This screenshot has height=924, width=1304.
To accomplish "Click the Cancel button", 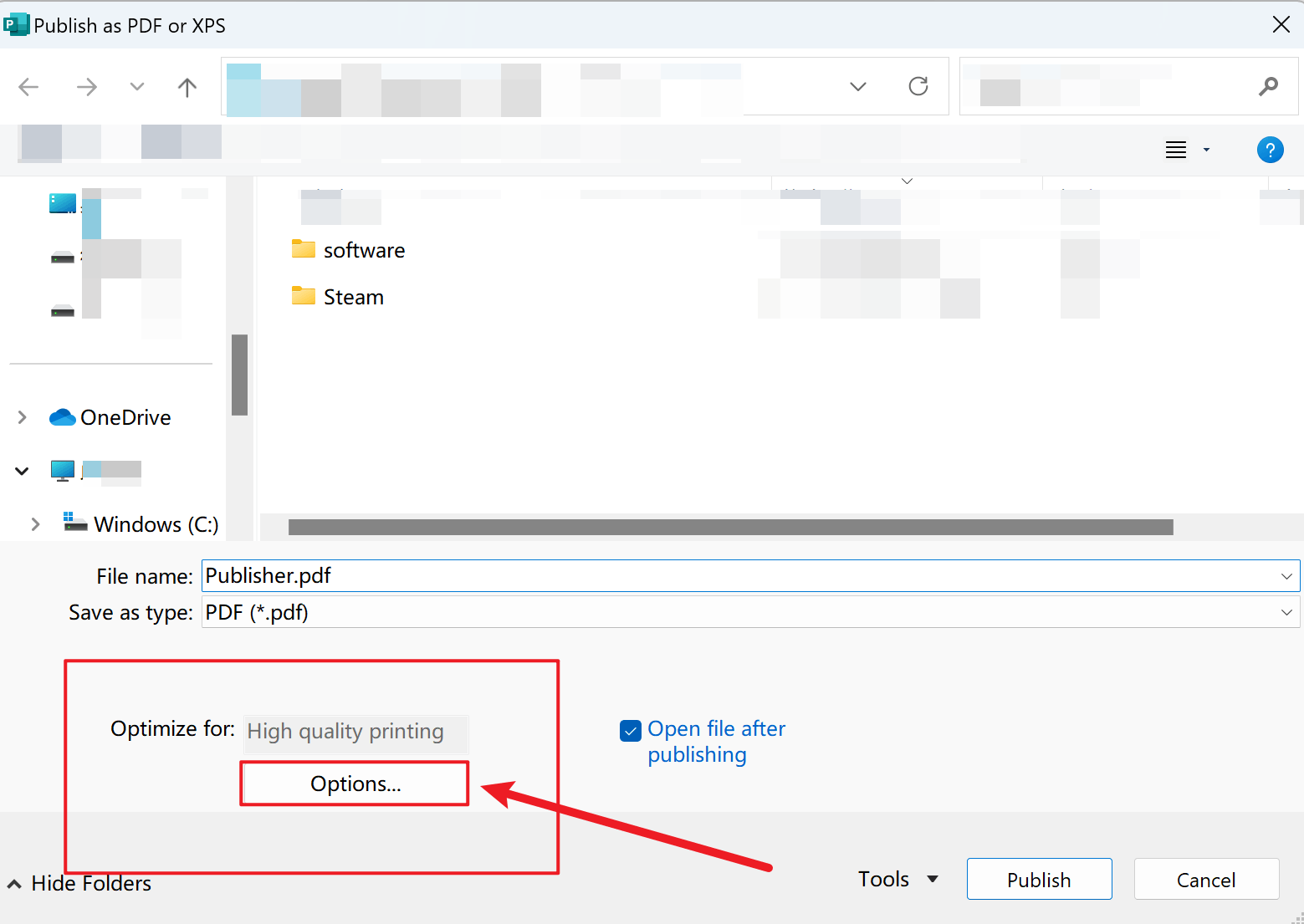I will coord(1206,880).
